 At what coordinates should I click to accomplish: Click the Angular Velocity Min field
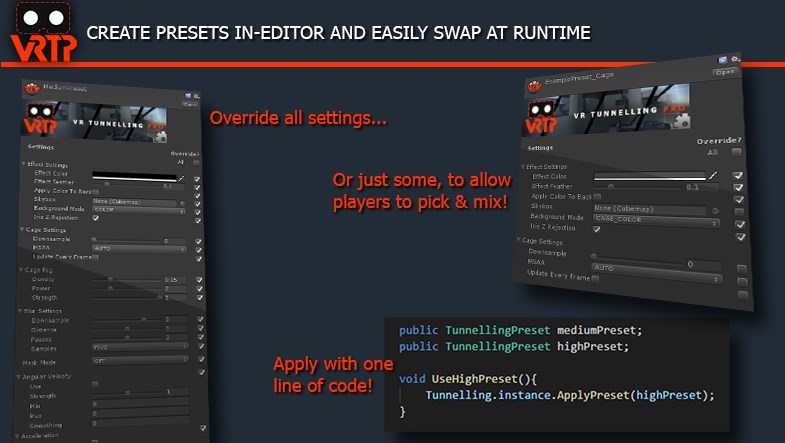tap(141, 403)
